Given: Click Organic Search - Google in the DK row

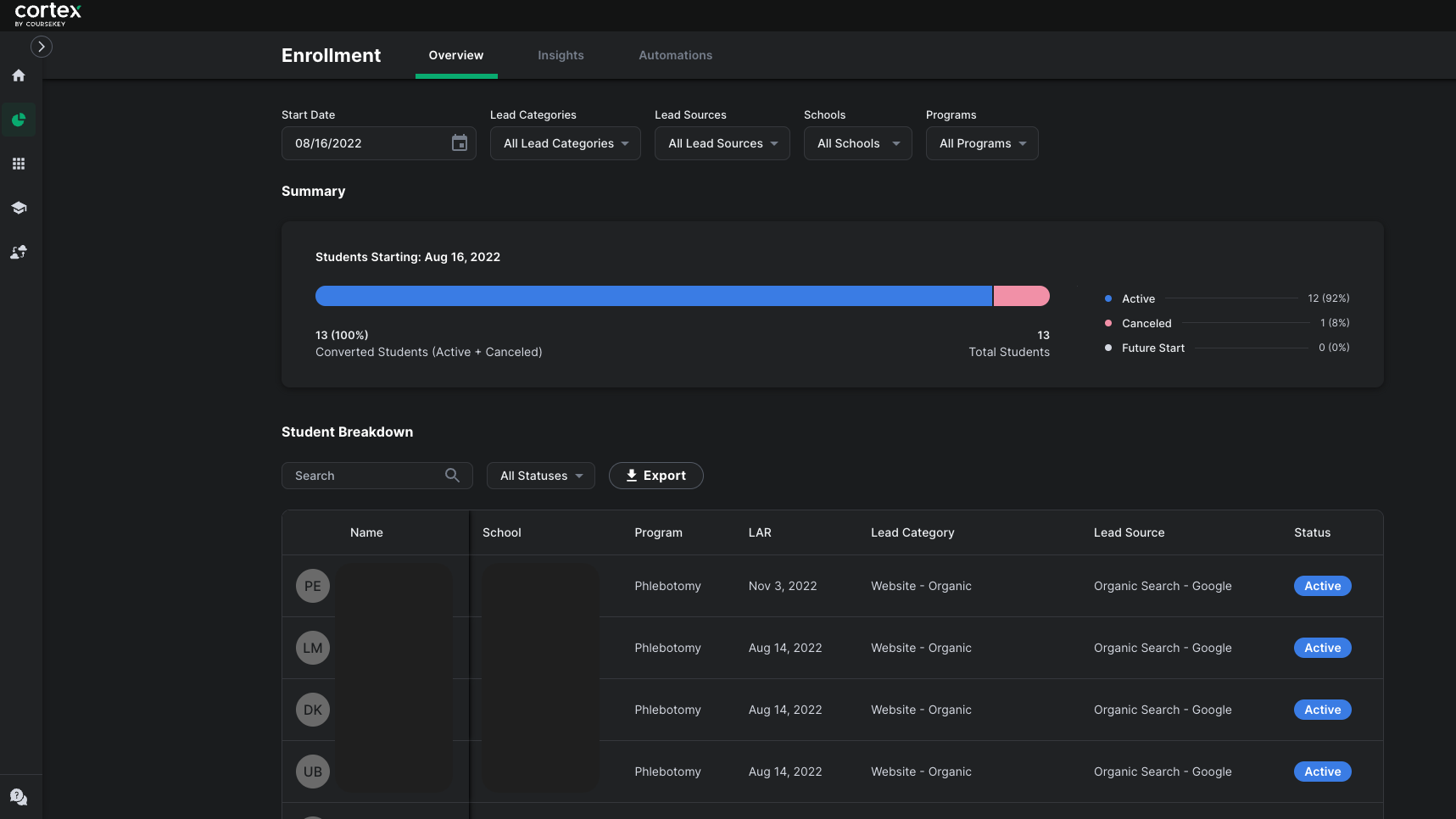Looking at the screenshot, I should pyautogui.click(x=1163, y=710).
